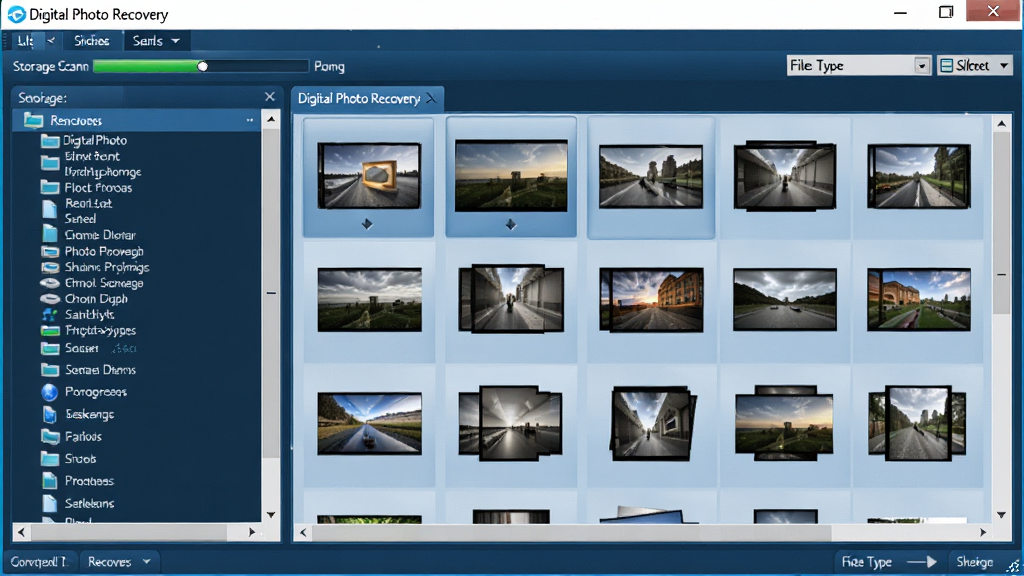The height and width of the screenshot is (576, 1024).
Task: Open the Rencrooes folder options ellipsis
Action: pos(249,120)
